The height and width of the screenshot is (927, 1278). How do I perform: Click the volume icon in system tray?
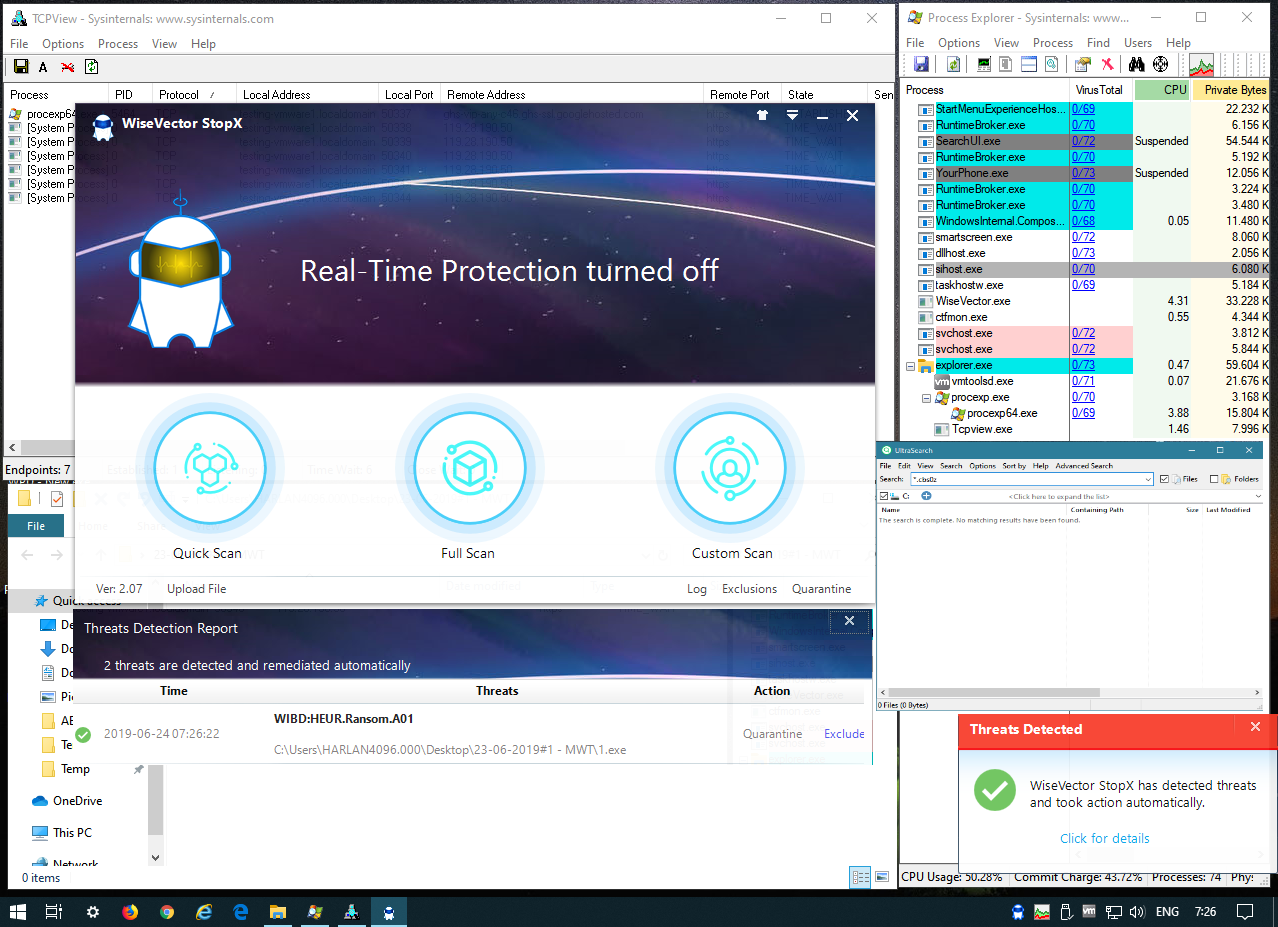[1135, 912]
